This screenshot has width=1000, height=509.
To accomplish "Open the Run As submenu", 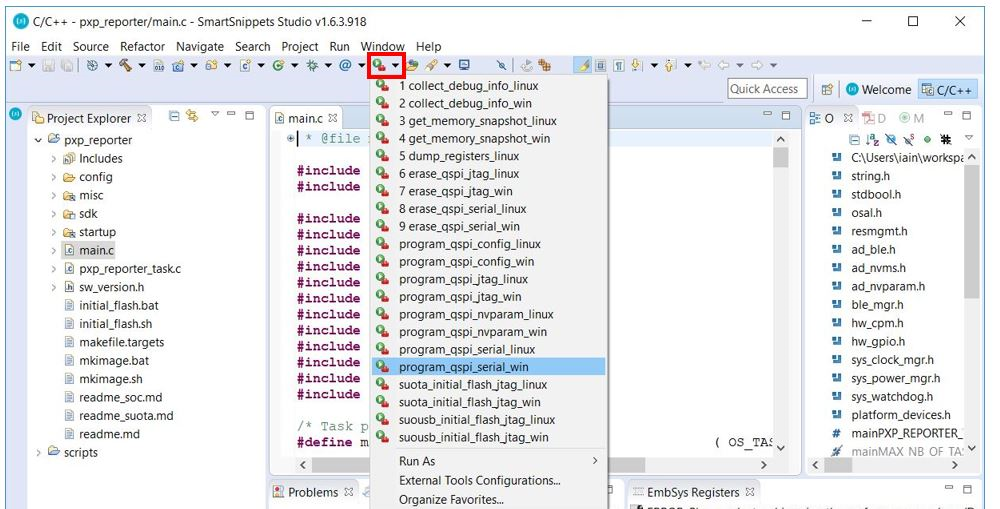I will coord(489,461).
